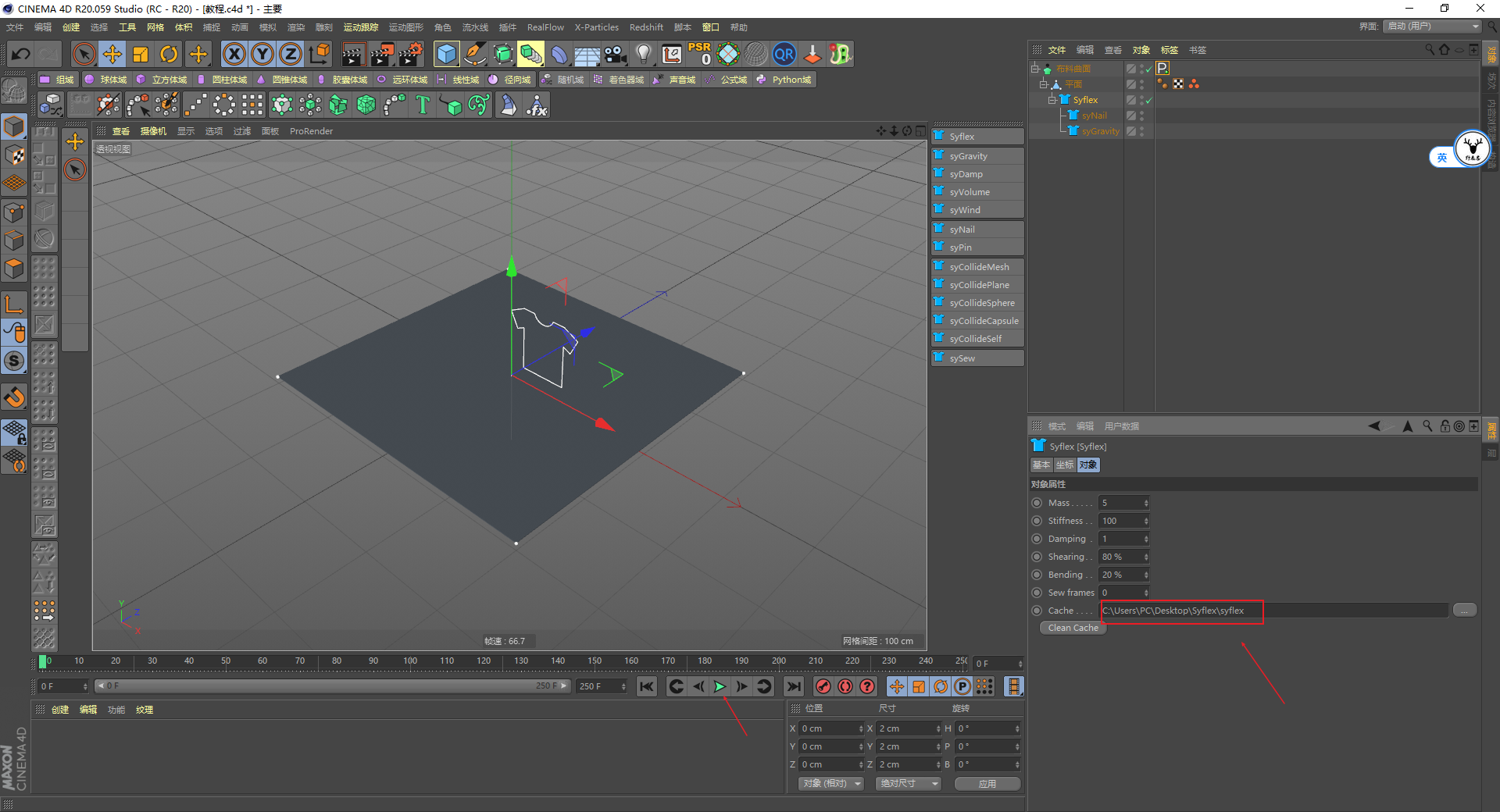Click the light bulb Light icon
Image resolution: width=1500 pixels, height=812 pixels.
[x=643, y=54]
